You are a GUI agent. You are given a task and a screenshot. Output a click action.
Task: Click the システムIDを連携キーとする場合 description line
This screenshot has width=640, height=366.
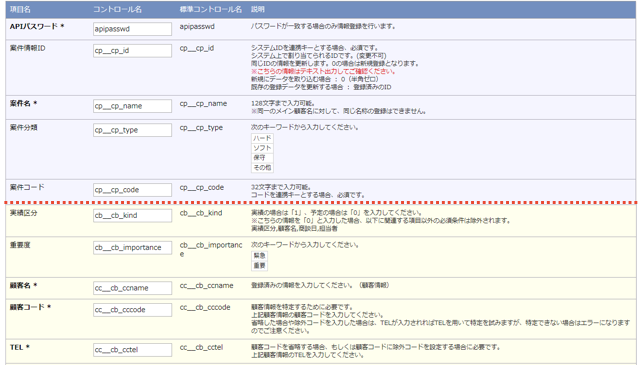click(315, 48)
